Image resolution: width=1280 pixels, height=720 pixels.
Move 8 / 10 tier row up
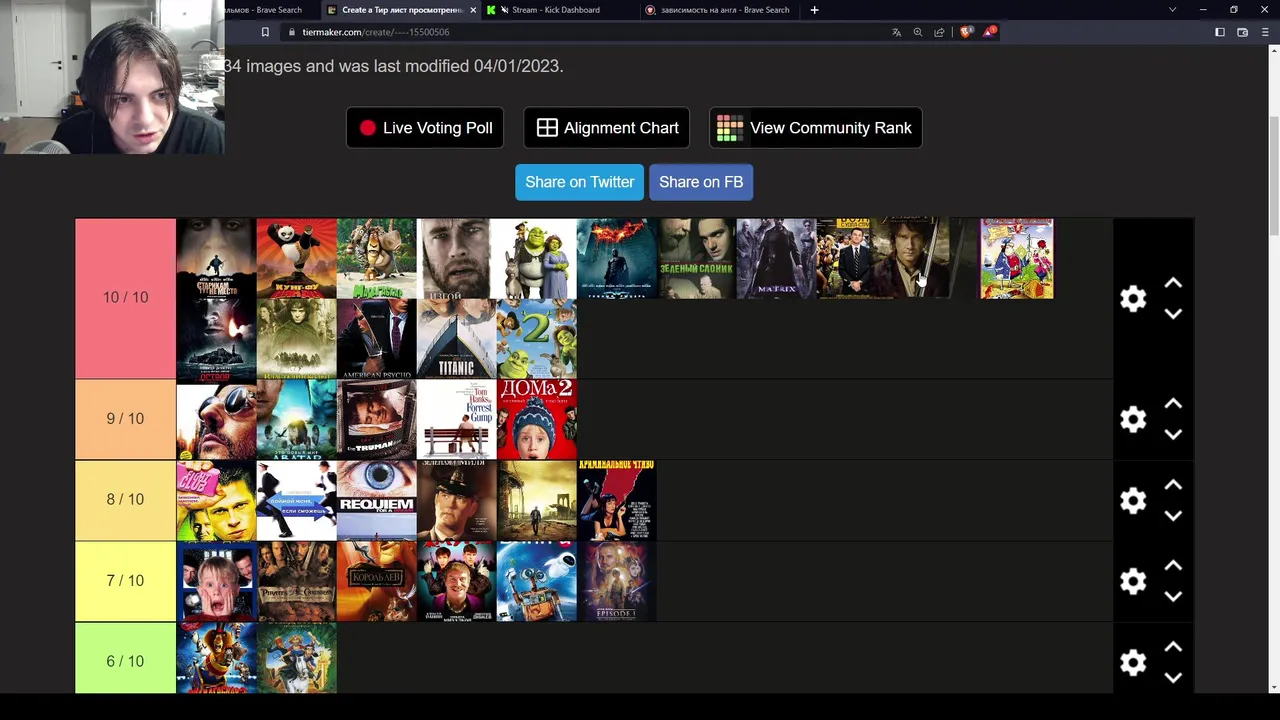(x=1173, y=485)
